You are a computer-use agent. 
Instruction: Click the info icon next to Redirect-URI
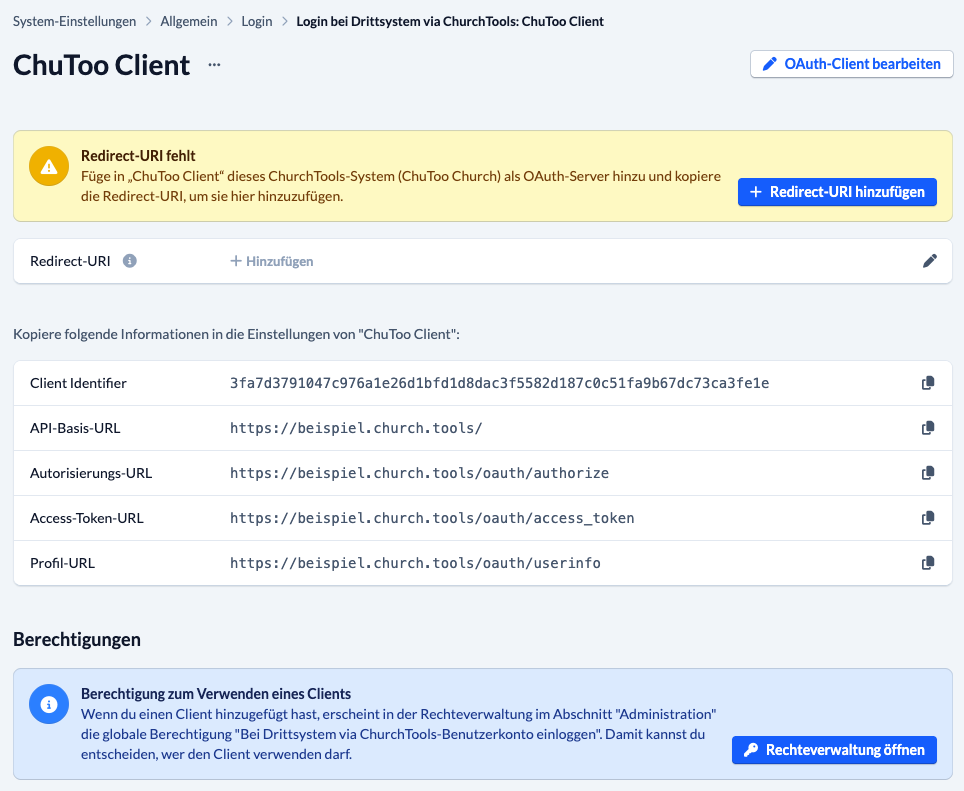point(129,261)
